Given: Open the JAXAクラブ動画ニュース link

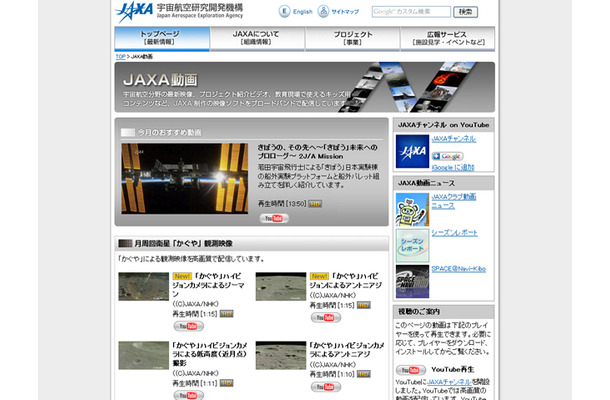Looking at the screenshot, I should click(x=454, y=201).
